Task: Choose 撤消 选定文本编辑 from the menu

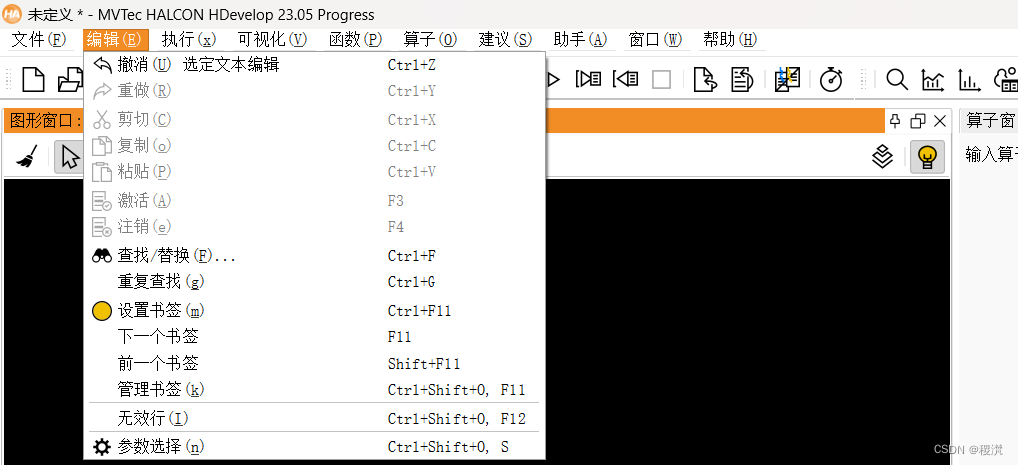Action: [315, 65]
